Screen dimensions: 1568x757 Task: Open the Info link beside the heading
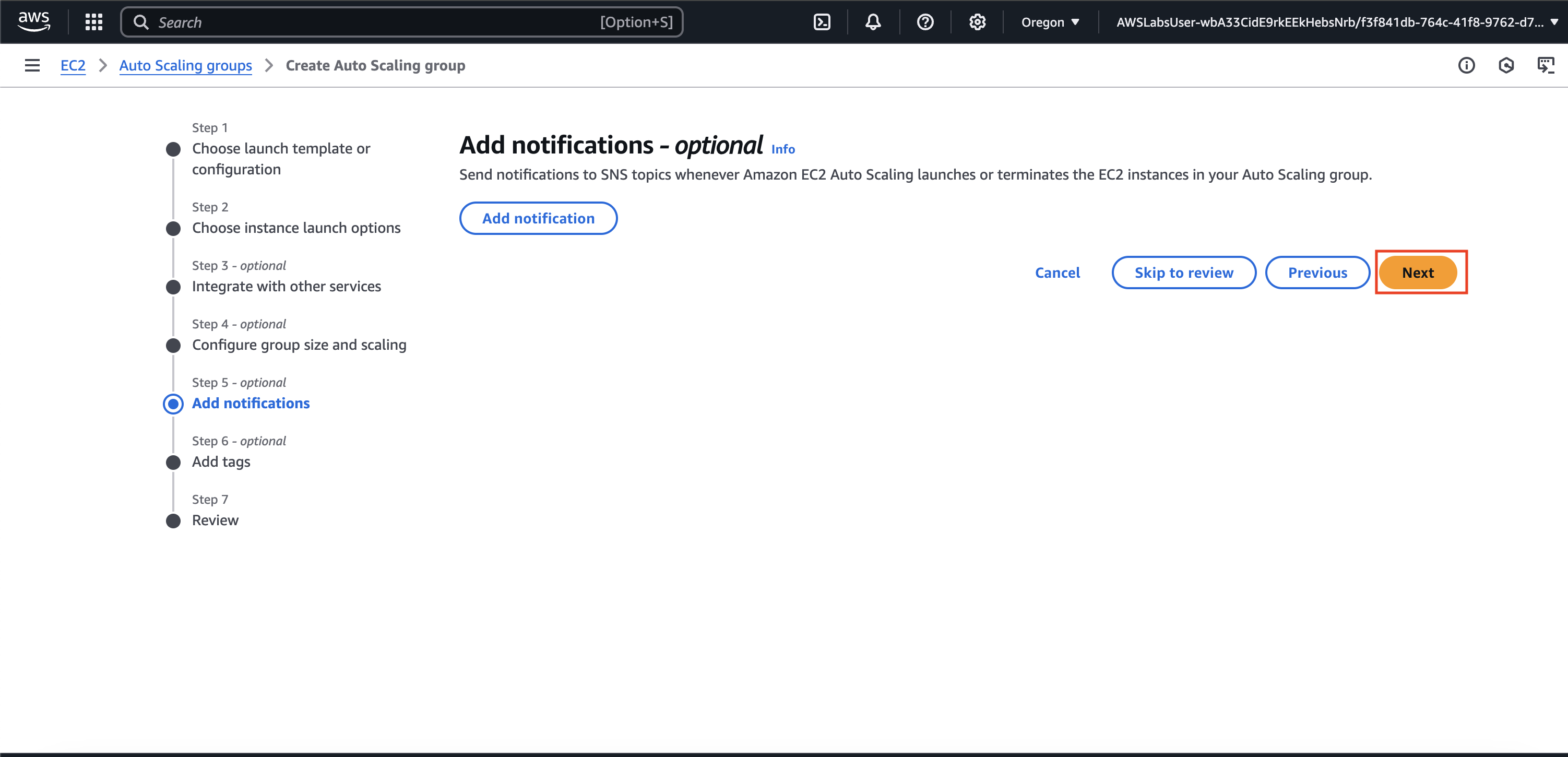pyautogui.click(x=783, y=149)
